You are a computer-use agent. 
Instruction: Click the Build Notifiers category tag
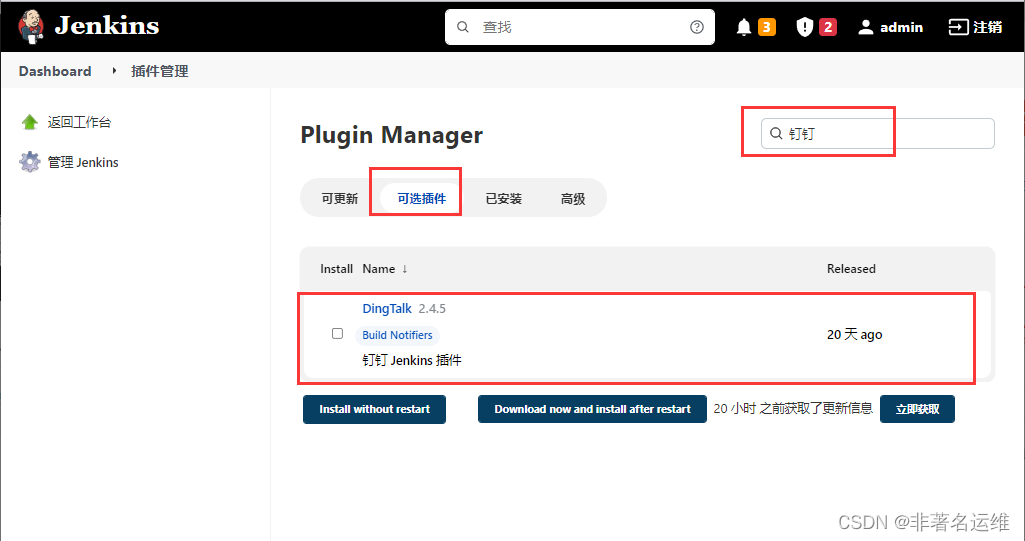[x=397, y=335]
